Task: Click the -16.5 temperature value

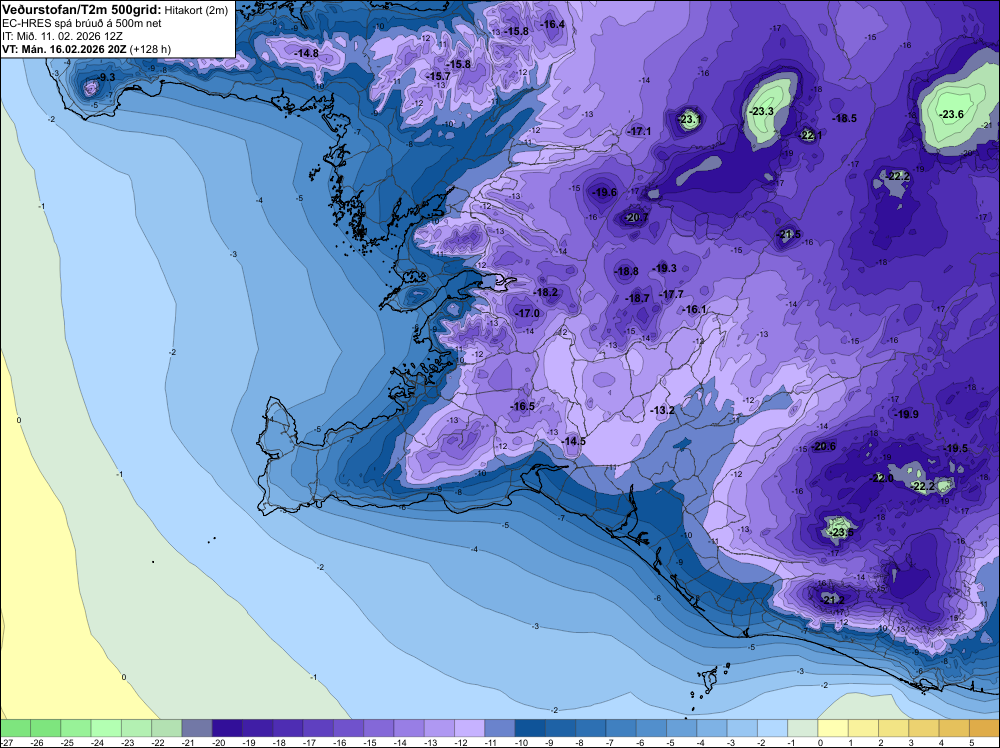Action: [x=522, y=406]
